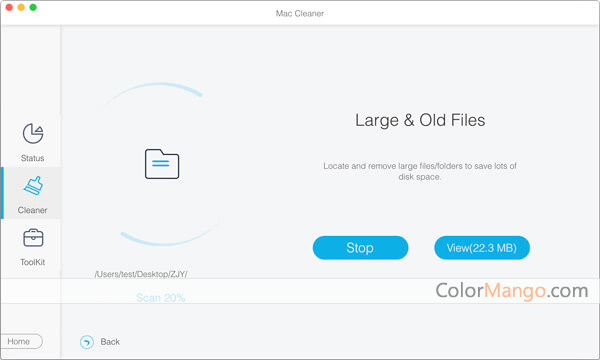
Task: Switch to the Cleaner tab label
Action: click(33, 210)
